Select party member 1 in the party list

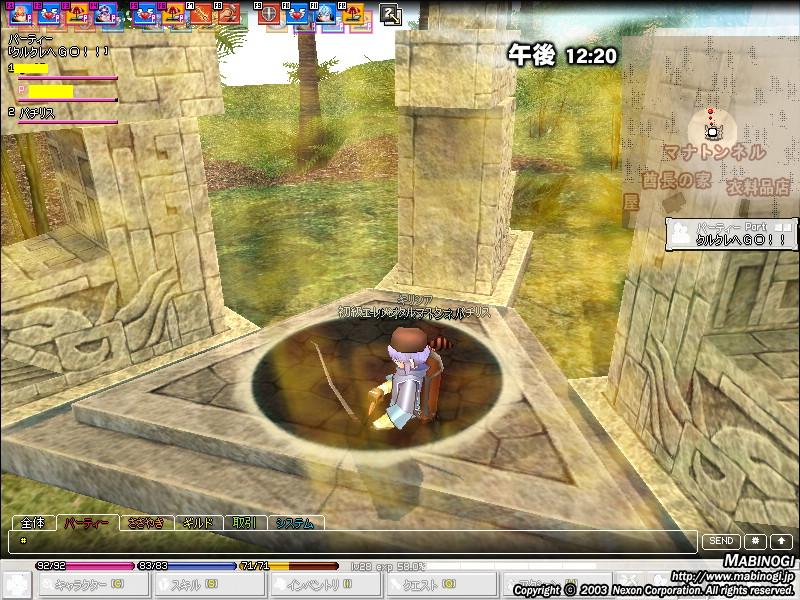coord(30,68)
